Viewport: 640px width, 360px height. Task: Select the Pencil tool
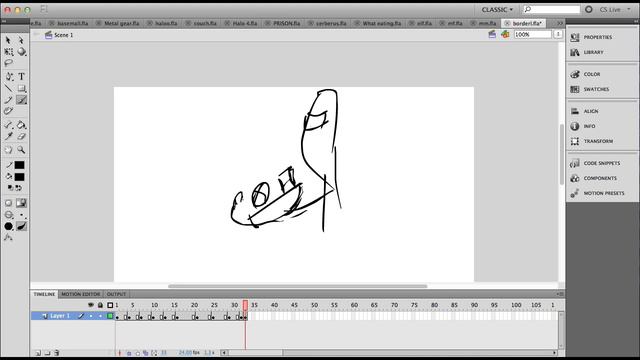8,100
